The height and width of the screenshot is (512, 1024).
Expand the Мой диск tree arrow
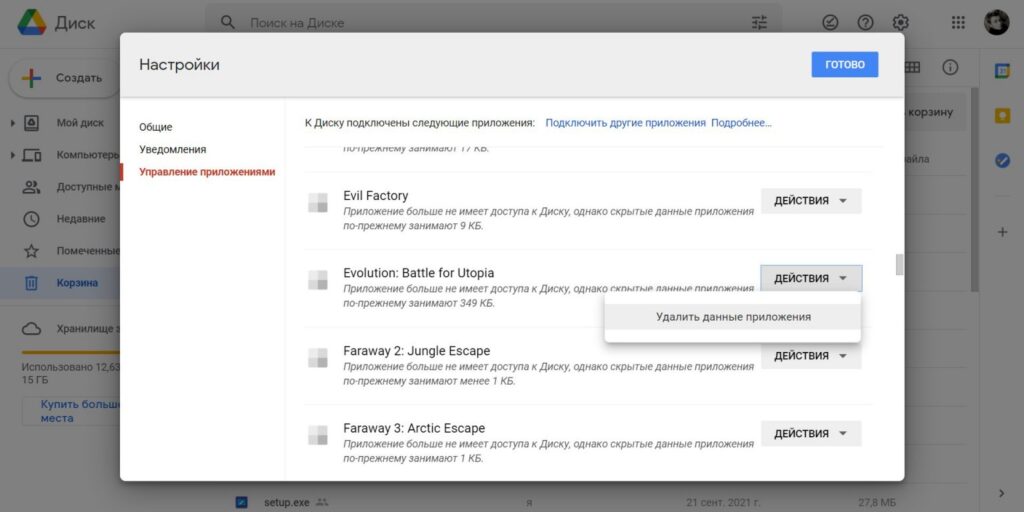click(x=12, y=123)
